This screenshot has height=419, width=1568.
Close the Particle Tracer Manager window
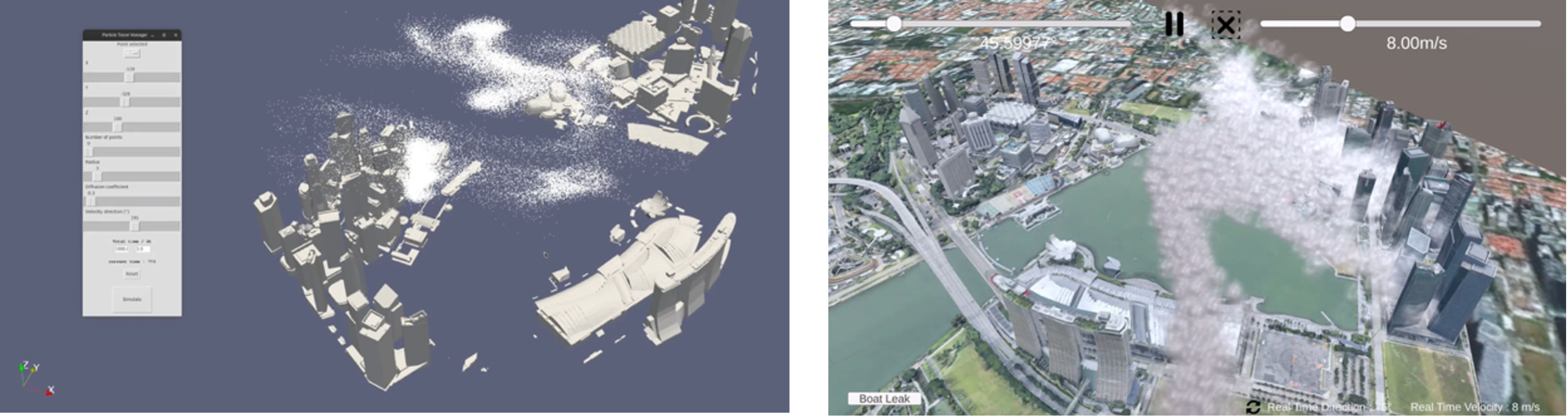[176, 35]
